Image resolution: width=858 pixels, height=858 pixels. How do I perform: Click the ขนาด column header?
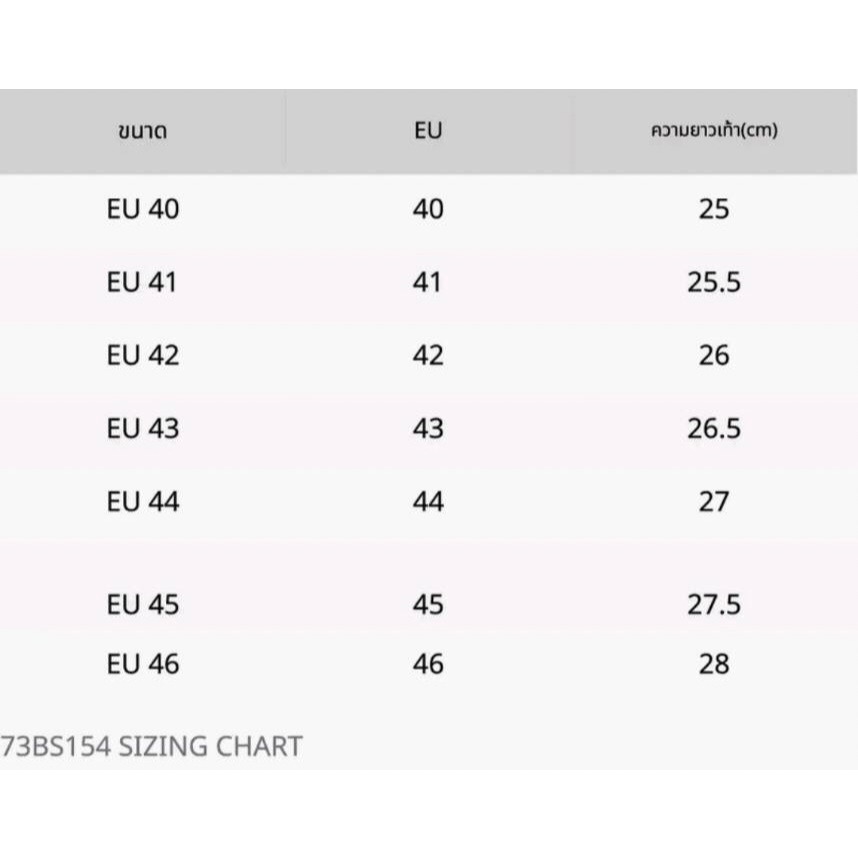tap(142, 132)
